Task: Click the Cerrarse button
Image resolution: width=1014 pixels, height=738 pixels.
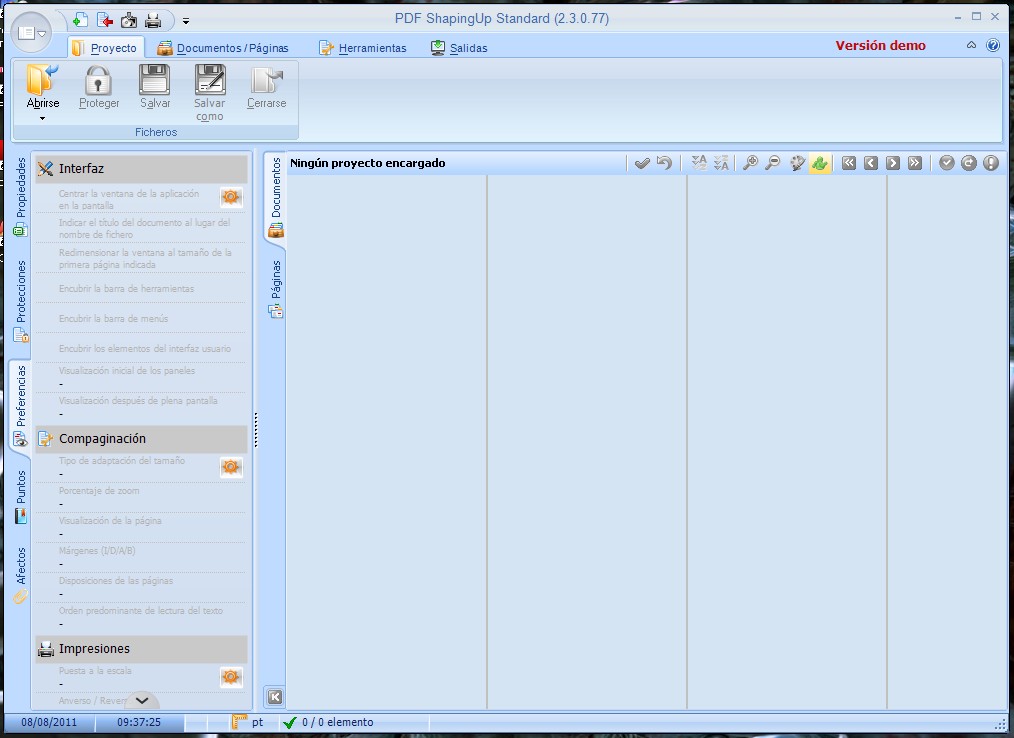Action: 266,87
